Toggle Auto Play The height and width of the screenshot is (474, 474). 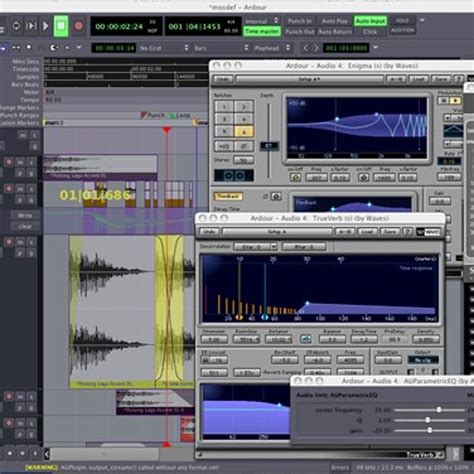pos(335,21)
